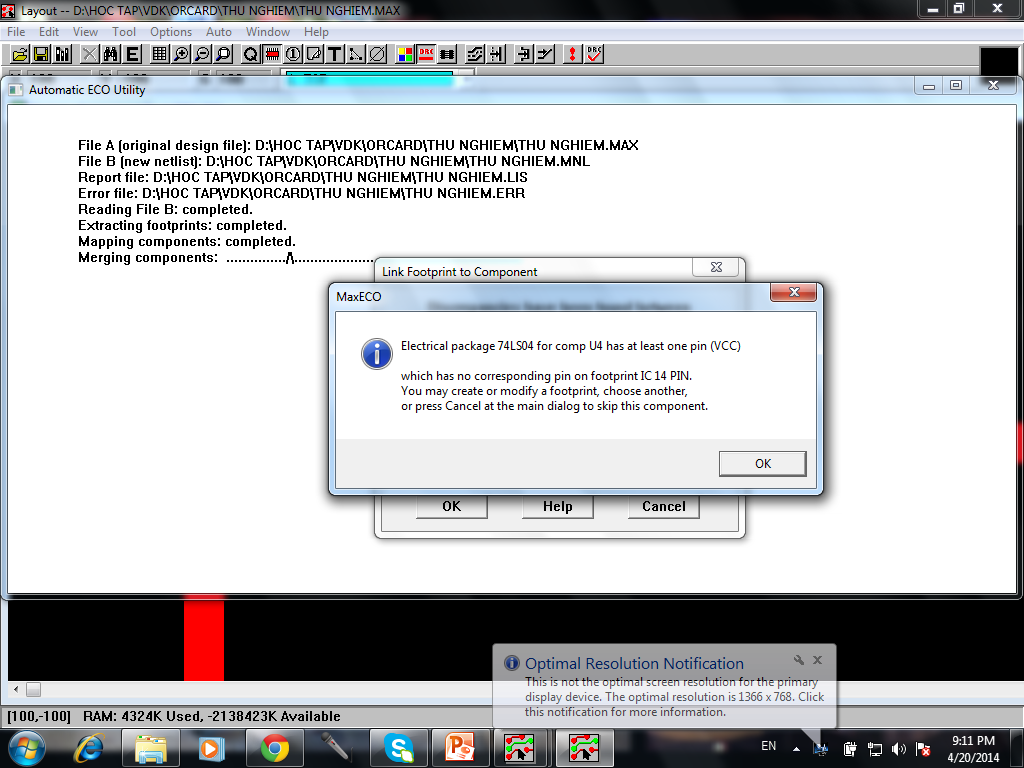Open the Auto menu
The image size is (1024, 768).
tap(219, 32)
